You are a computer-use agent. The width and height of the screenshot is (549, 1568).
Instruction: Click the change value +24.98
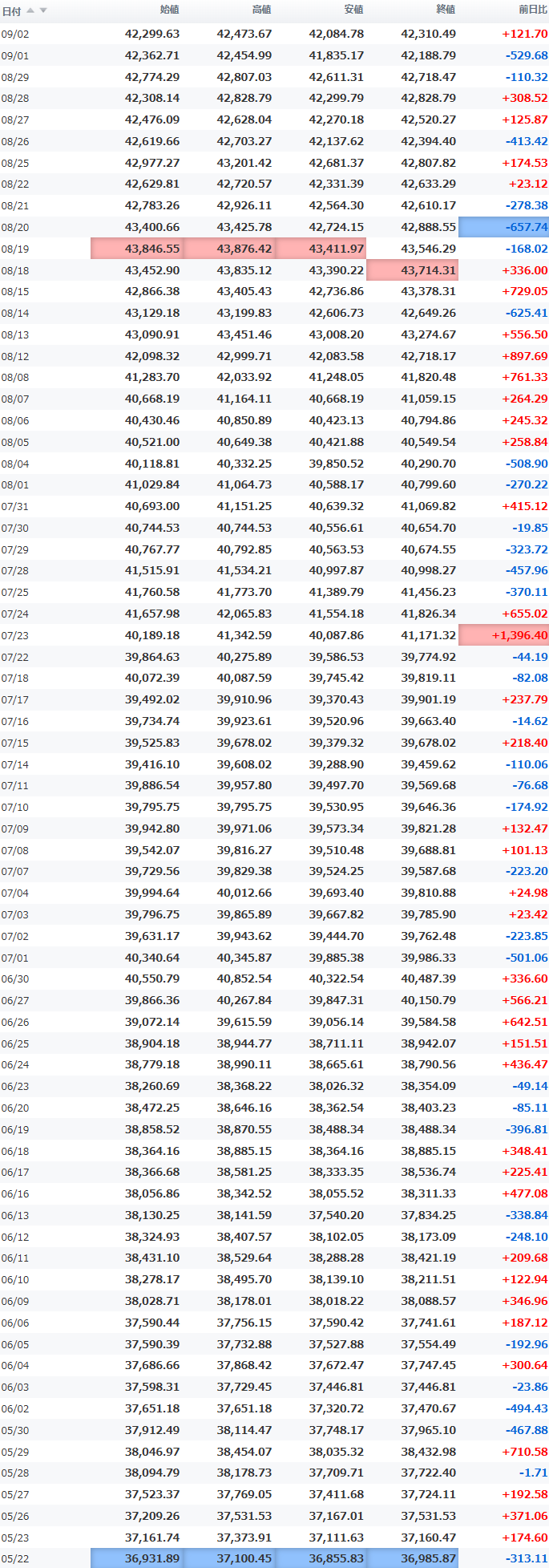(528, 893)
